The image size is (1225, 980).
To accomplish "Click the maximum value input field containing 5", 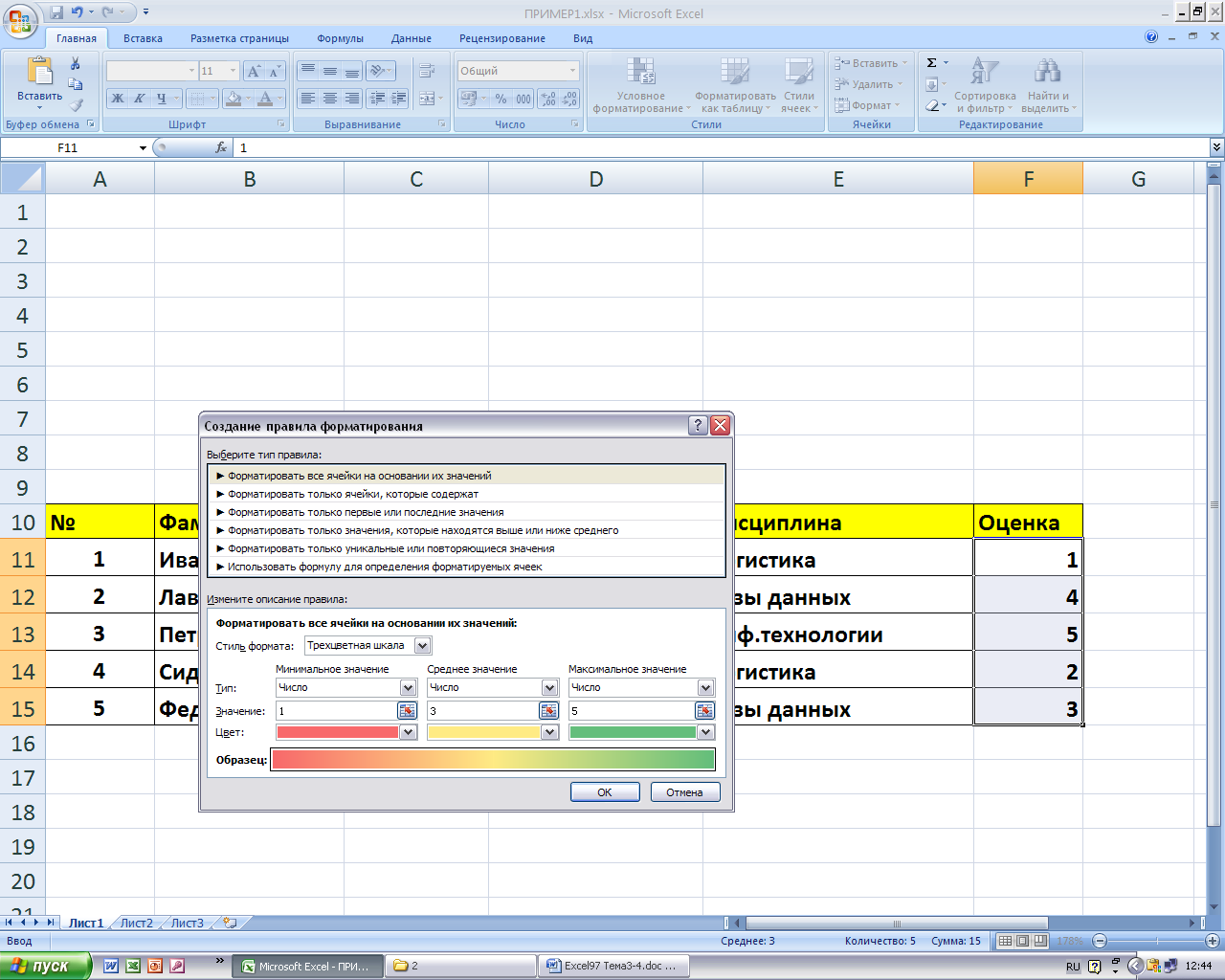I will coord(632,710).
